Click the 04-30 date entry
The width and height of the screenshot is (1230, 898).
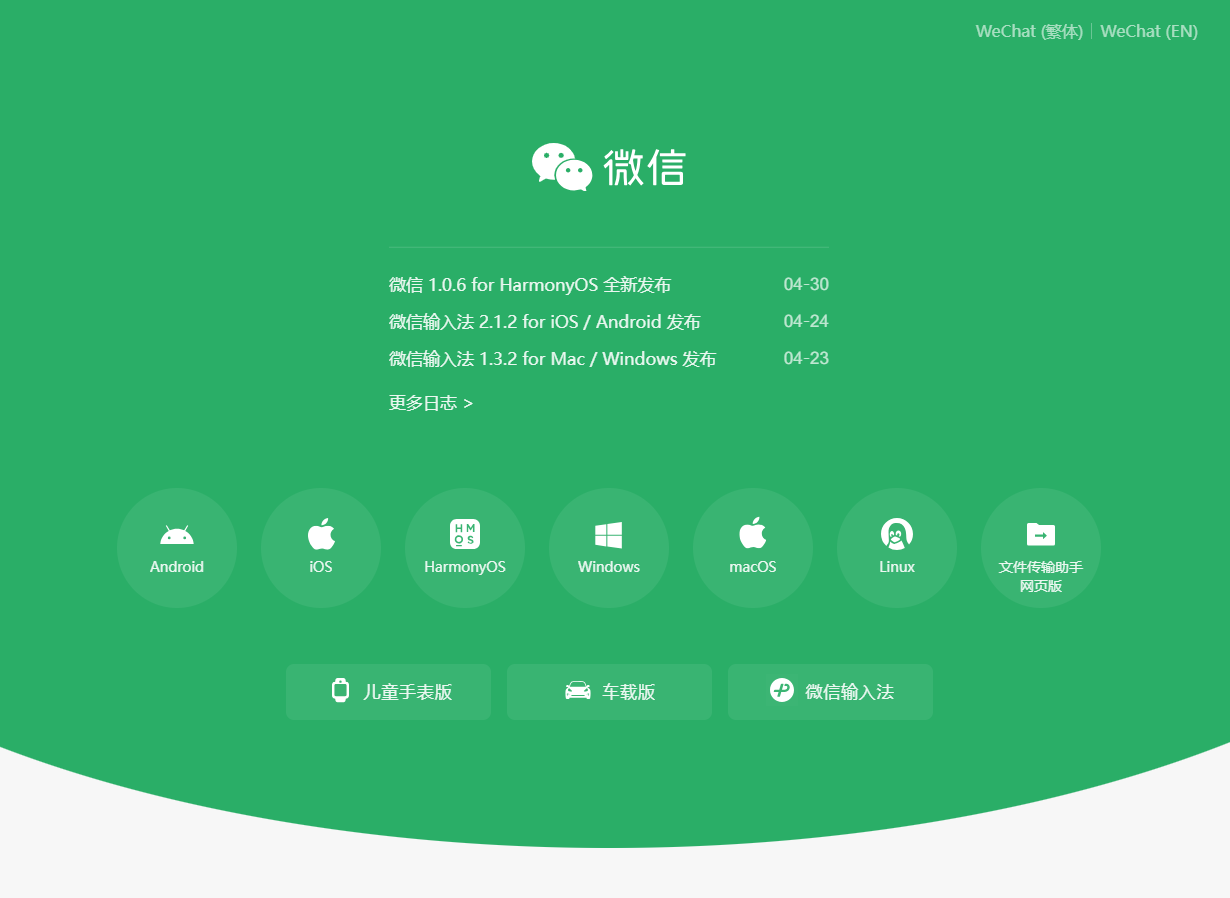[806, 285]
